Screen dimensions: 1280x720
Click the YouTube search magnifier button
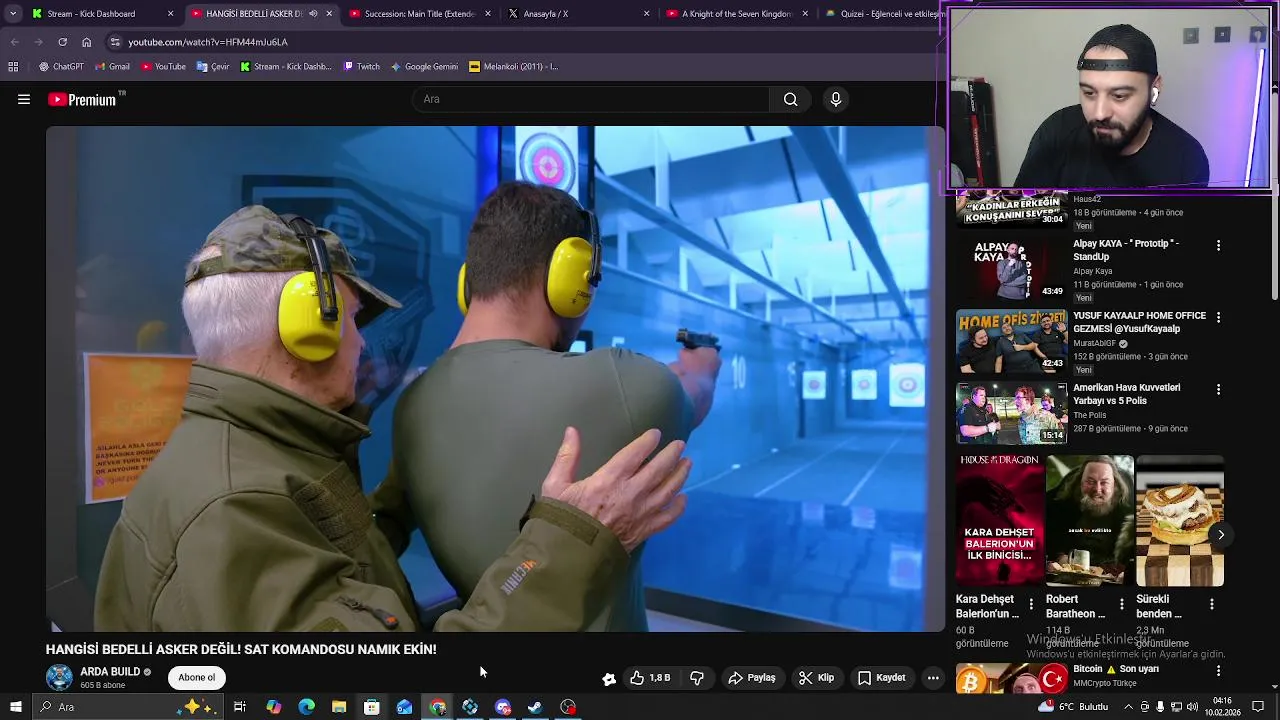tap(790, 99)
